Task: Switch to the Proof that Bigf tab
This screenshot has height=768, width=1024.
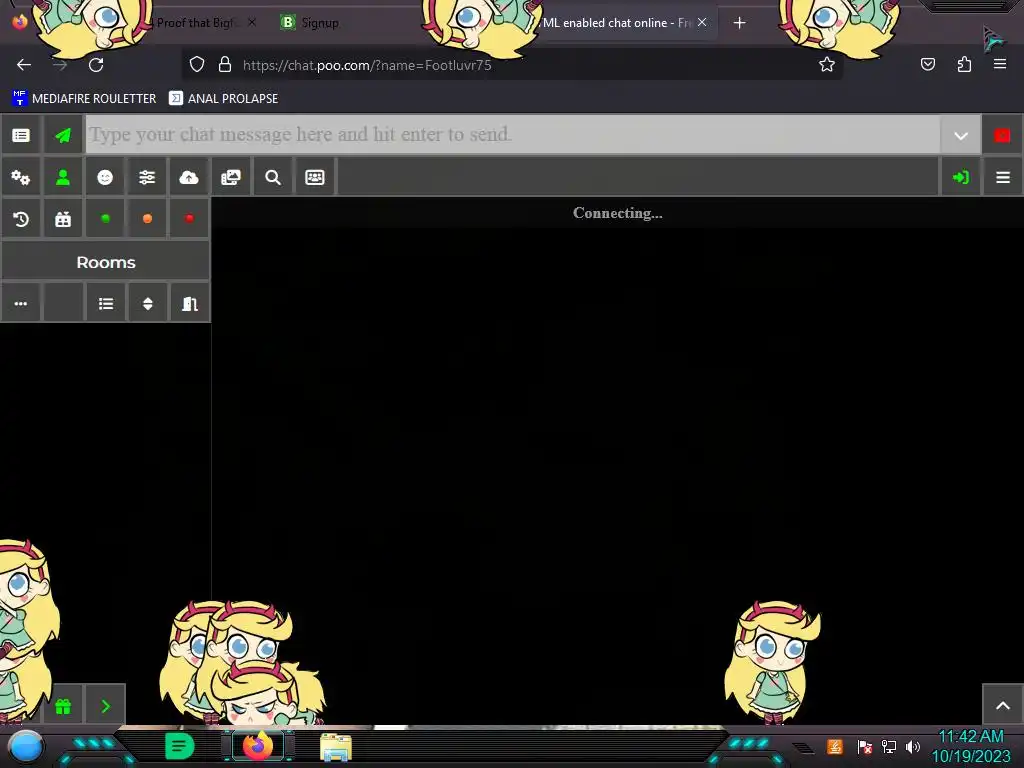Action: click(196, 23)
